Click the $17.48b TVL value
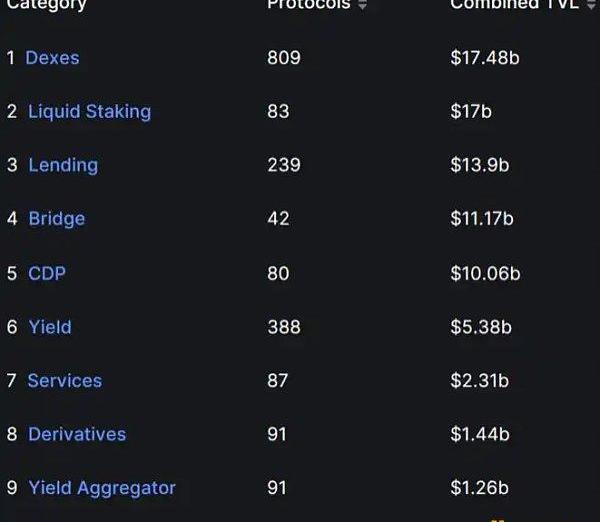Screen dimensions: 600x522 (x=485, y=58)
